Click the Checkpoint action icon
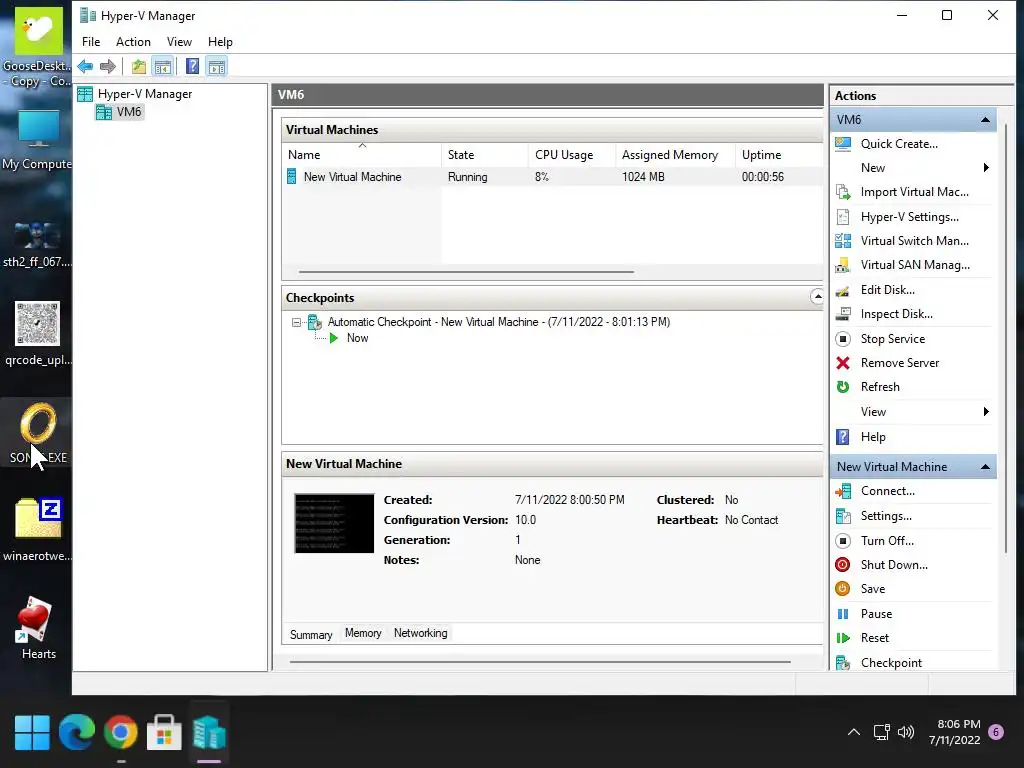Viewport: 1024px width, 768px height. (x=843, y=663)
